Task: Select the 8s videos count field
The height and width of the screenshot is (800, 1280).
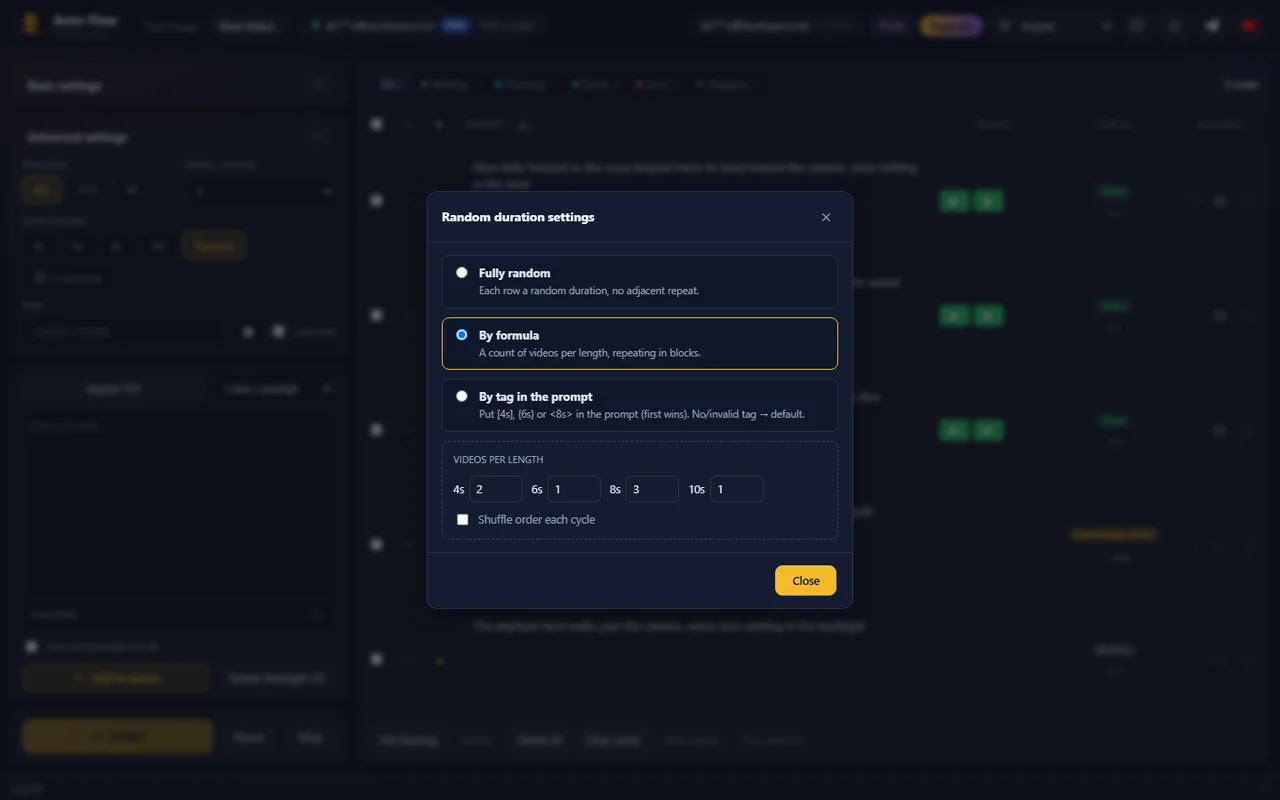Action: [653, 489]
